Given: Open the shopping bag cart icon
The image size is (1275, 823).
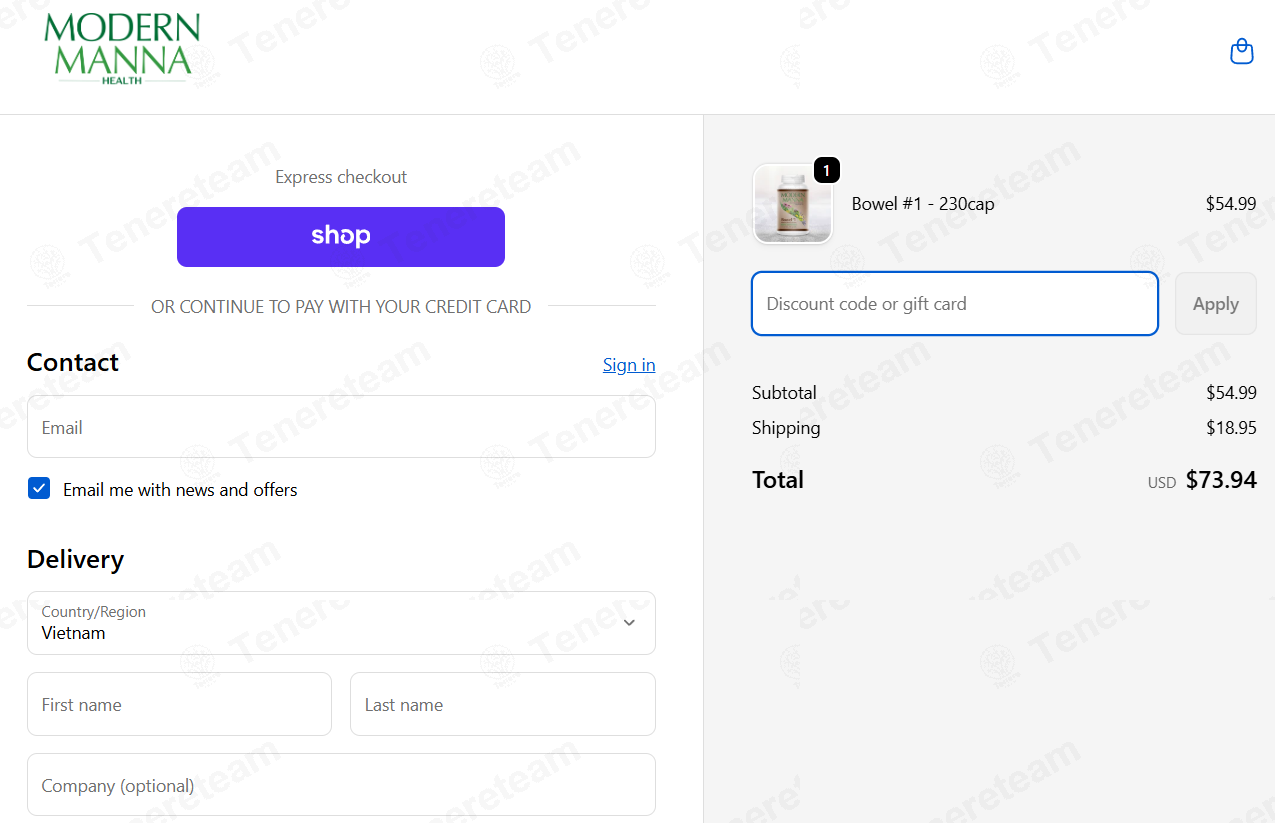Looking at the screenshot, I should coord(1241,51).
